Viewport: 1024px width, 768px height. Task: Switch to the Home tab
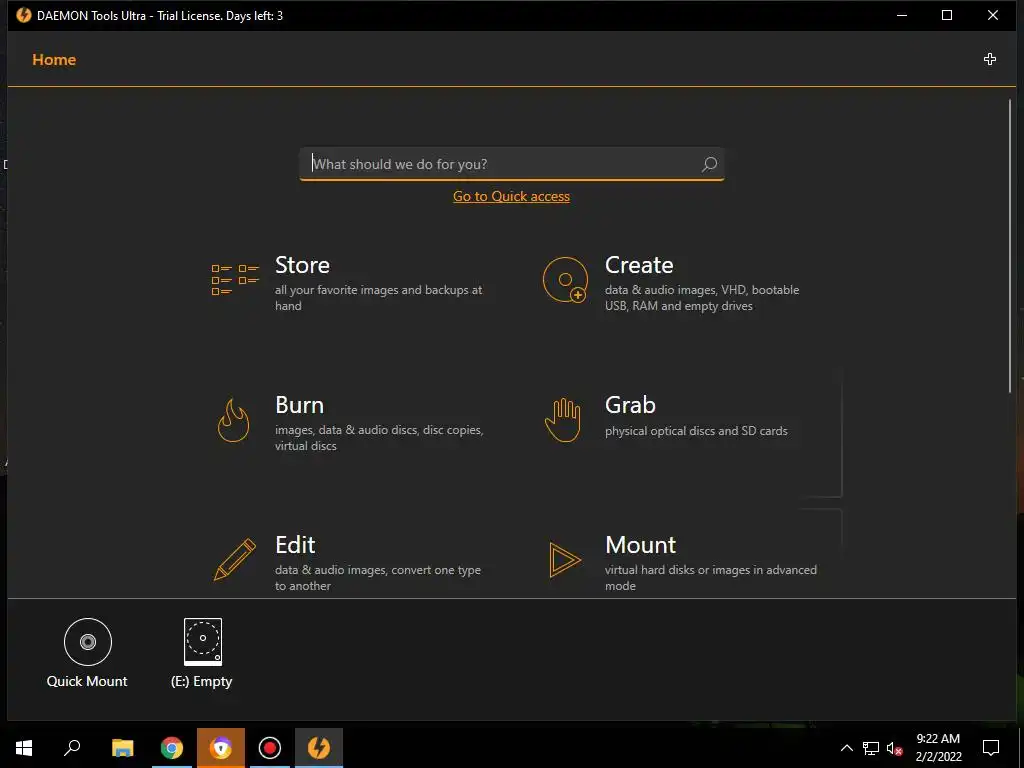coord(54,59)
